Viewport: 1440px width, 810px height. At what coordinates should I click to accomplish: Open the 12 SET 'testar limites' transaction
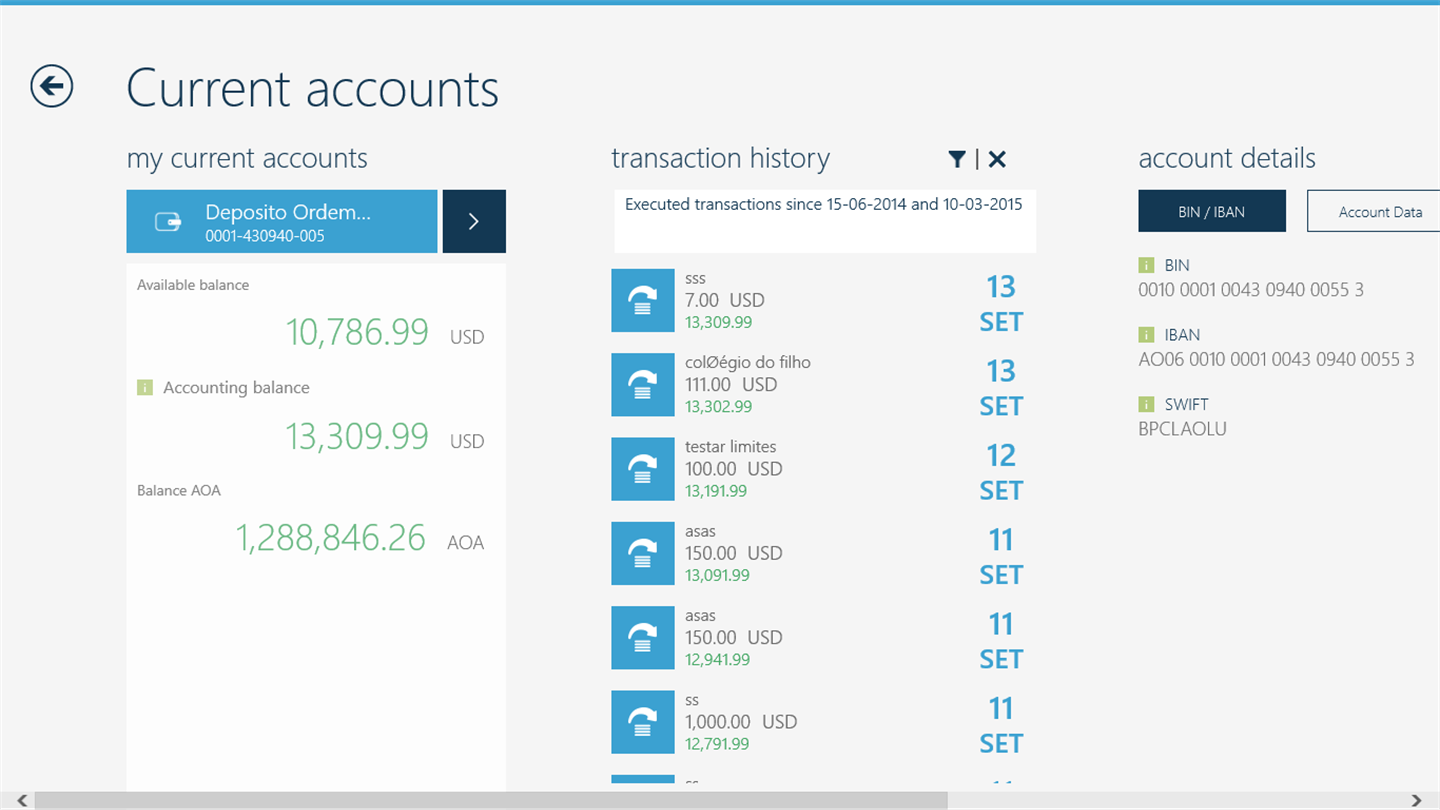coord(823,469)
